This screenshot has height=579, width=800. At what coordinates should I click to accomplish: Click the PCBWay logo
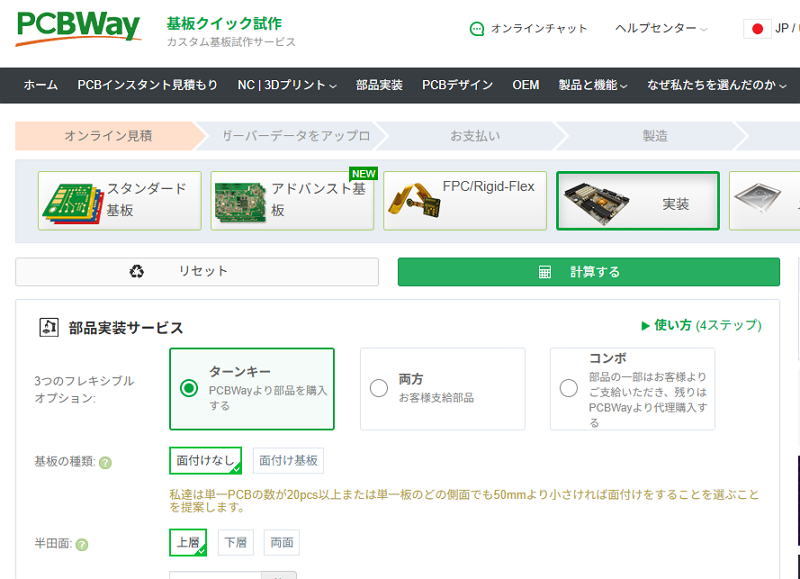click(78, 28)
